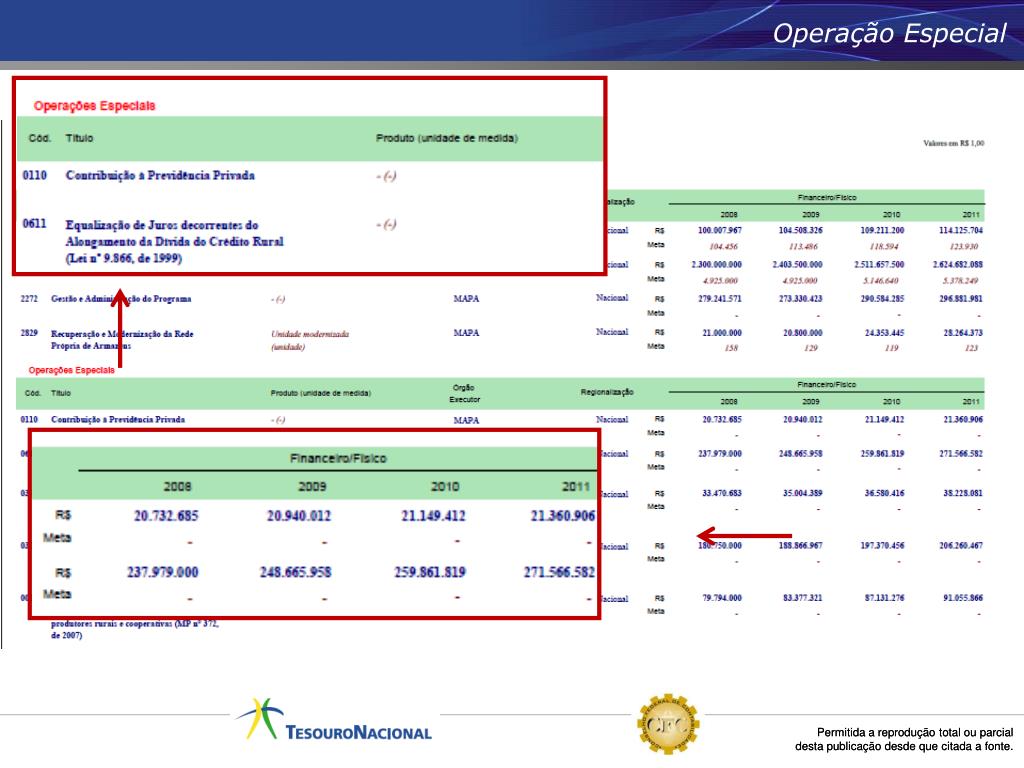1024x768 pixels.
Task: Click value "290.584.285"
Action: [882, 299]
